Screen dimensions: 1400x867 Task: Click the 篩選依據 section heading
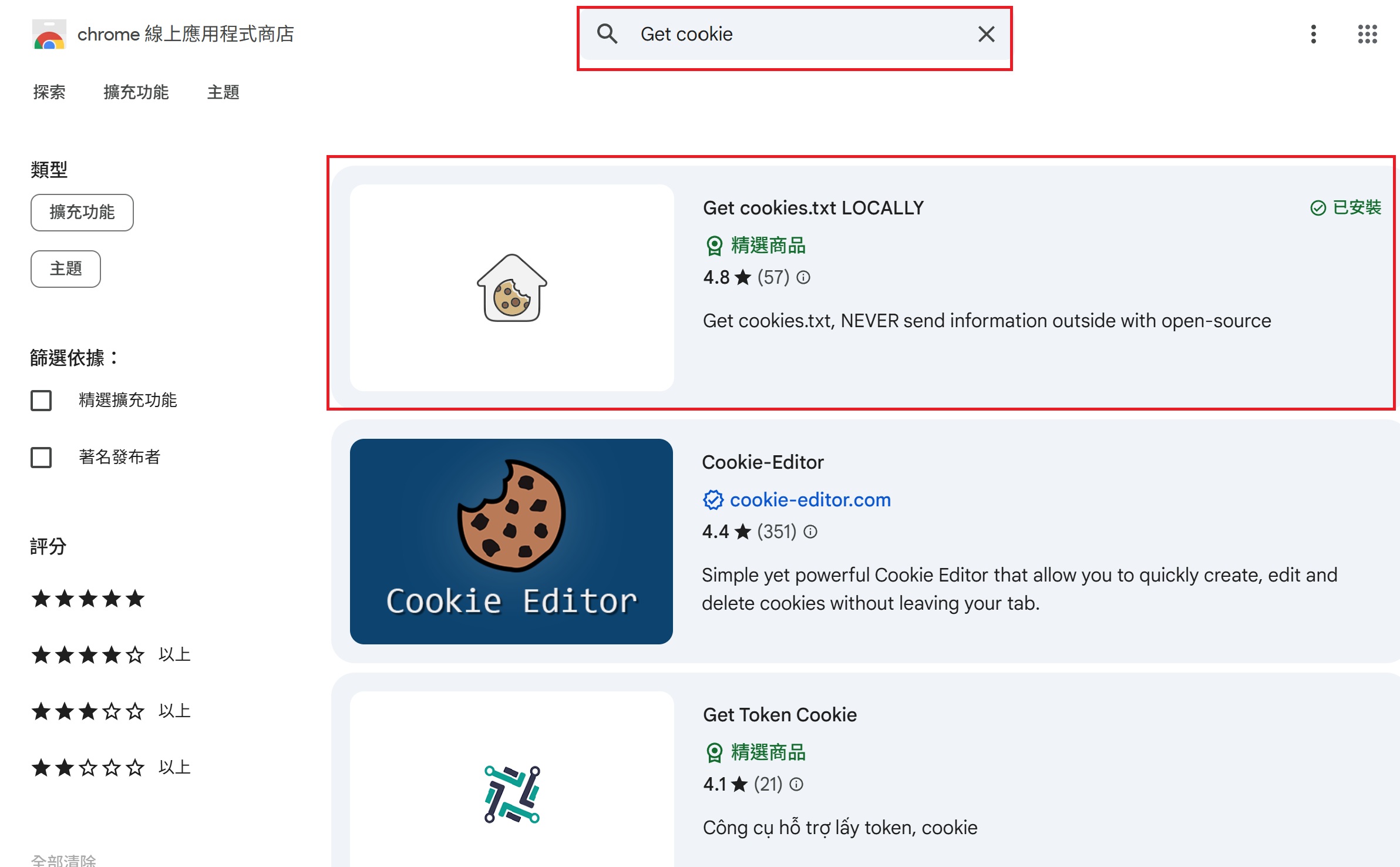click(x=75, y=358)
